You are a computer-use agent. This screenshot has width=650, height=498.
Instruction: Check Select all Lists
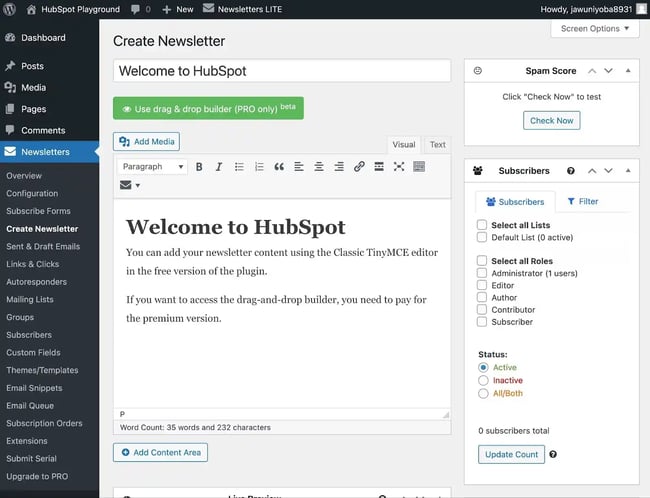(482, 225)
